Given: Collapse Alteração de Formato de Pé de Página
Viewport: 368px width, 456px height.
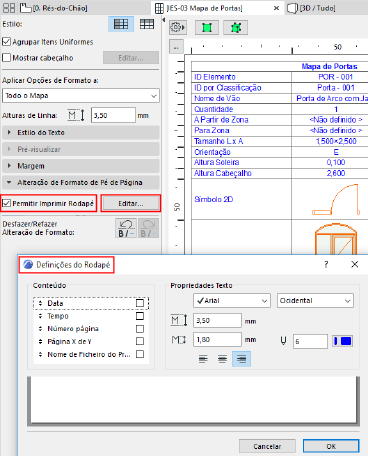Looking at the screenshot, I should pyautogui.click(x=81, y=182).
